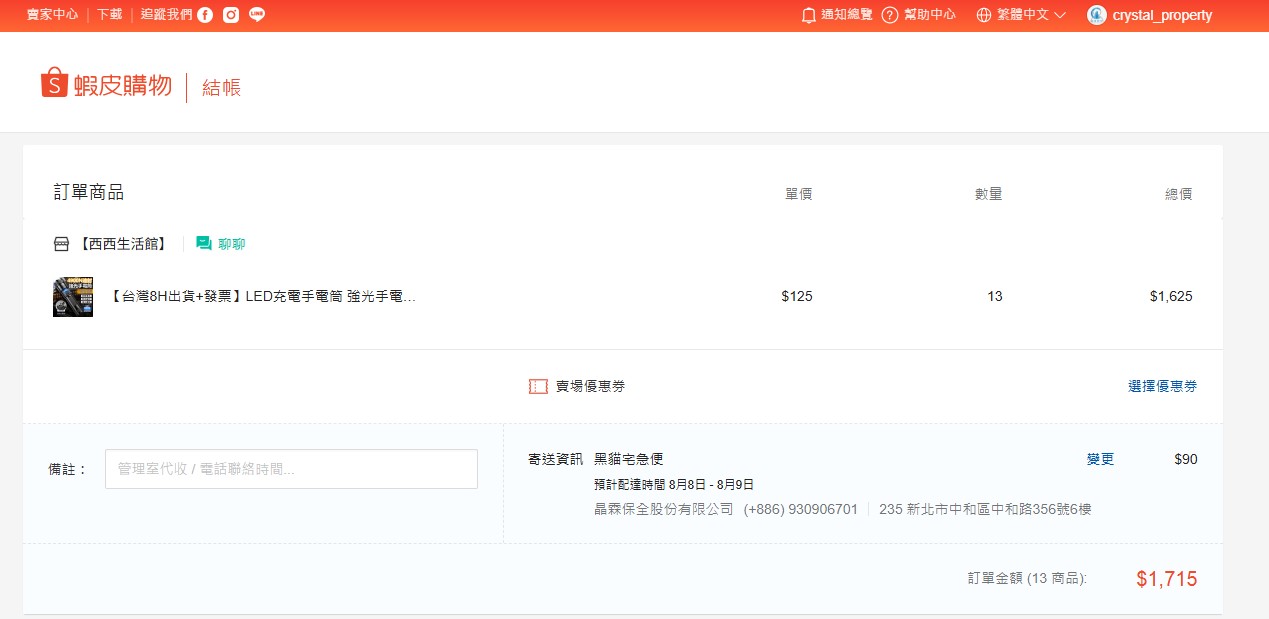Open the LED充電手電筒 product title
This screenshot has height=619, width=1269.
262,297
